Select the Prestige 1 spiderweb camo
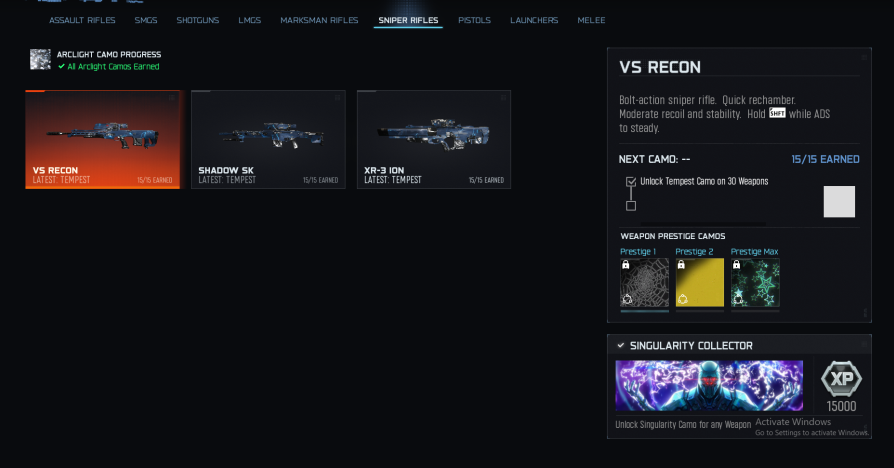This screenshot has height=468, width=894. tap(644, 283)
